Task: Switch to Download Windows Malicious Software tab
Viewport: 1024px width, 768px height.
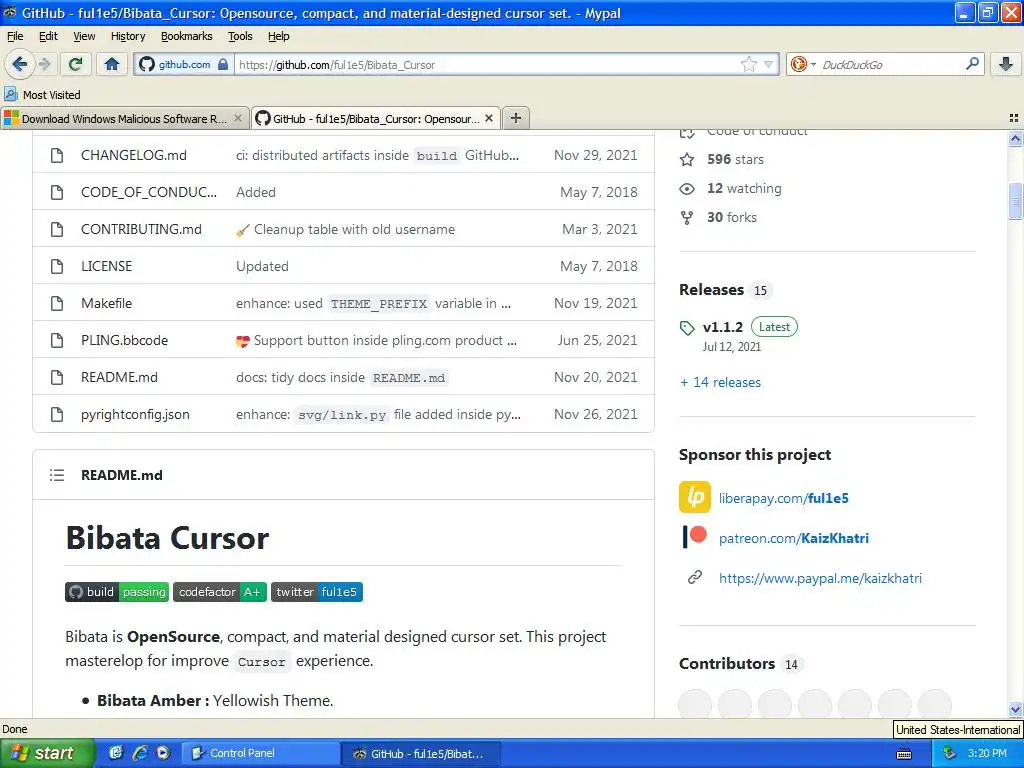Action: click(124, 118)
